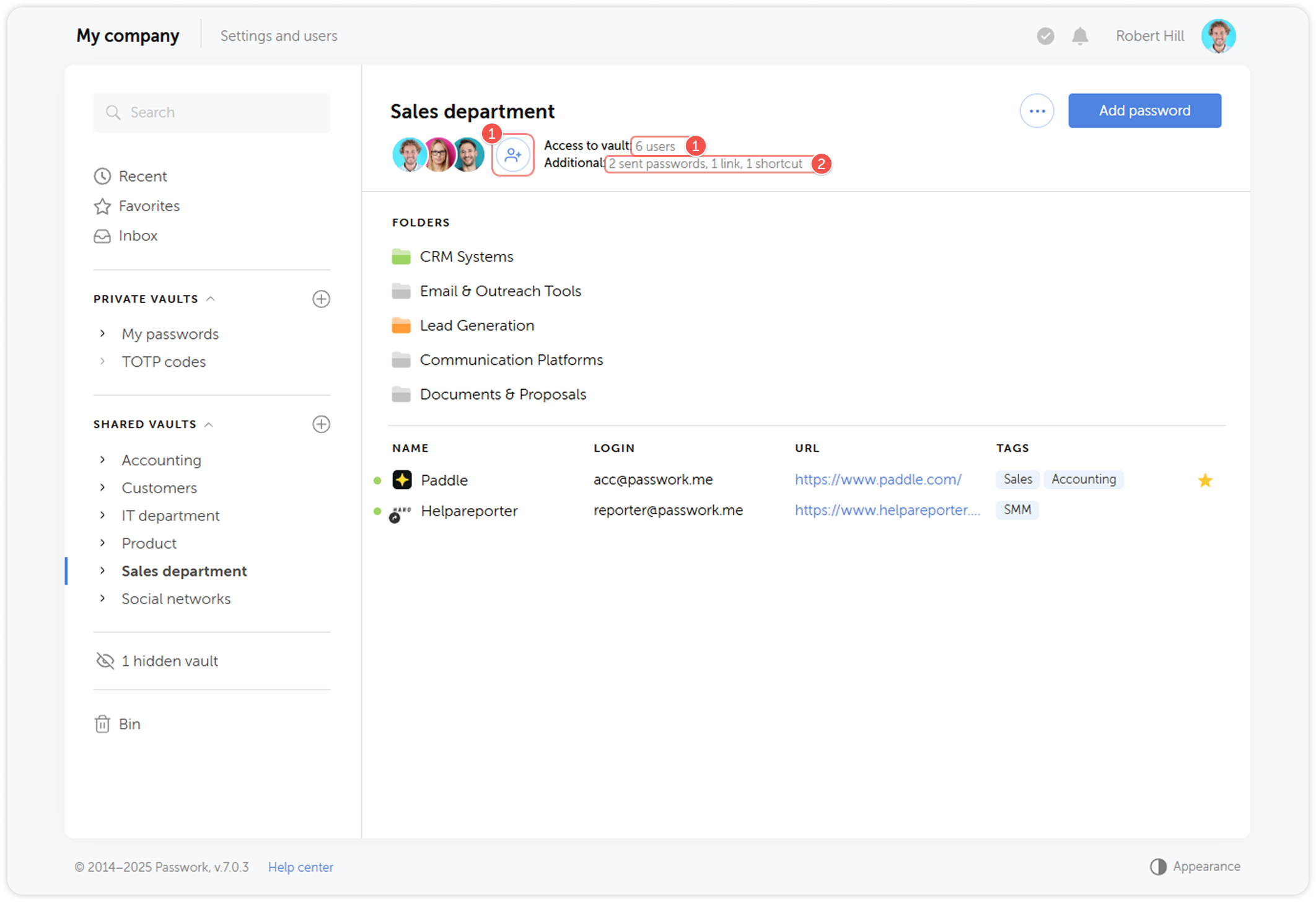Click the security checkmark status icon
Image resolution: width=1316 pixels, height=902 pixels.
[1045, 36]
